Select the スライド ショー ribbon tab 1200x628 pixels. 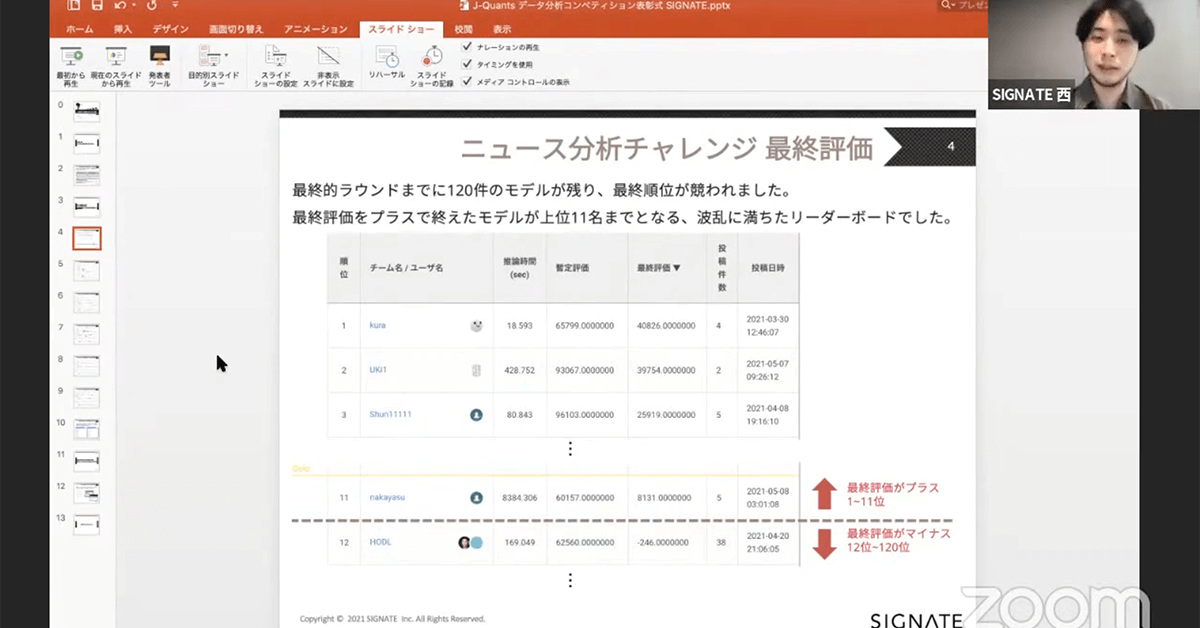(x=400, y=29)
